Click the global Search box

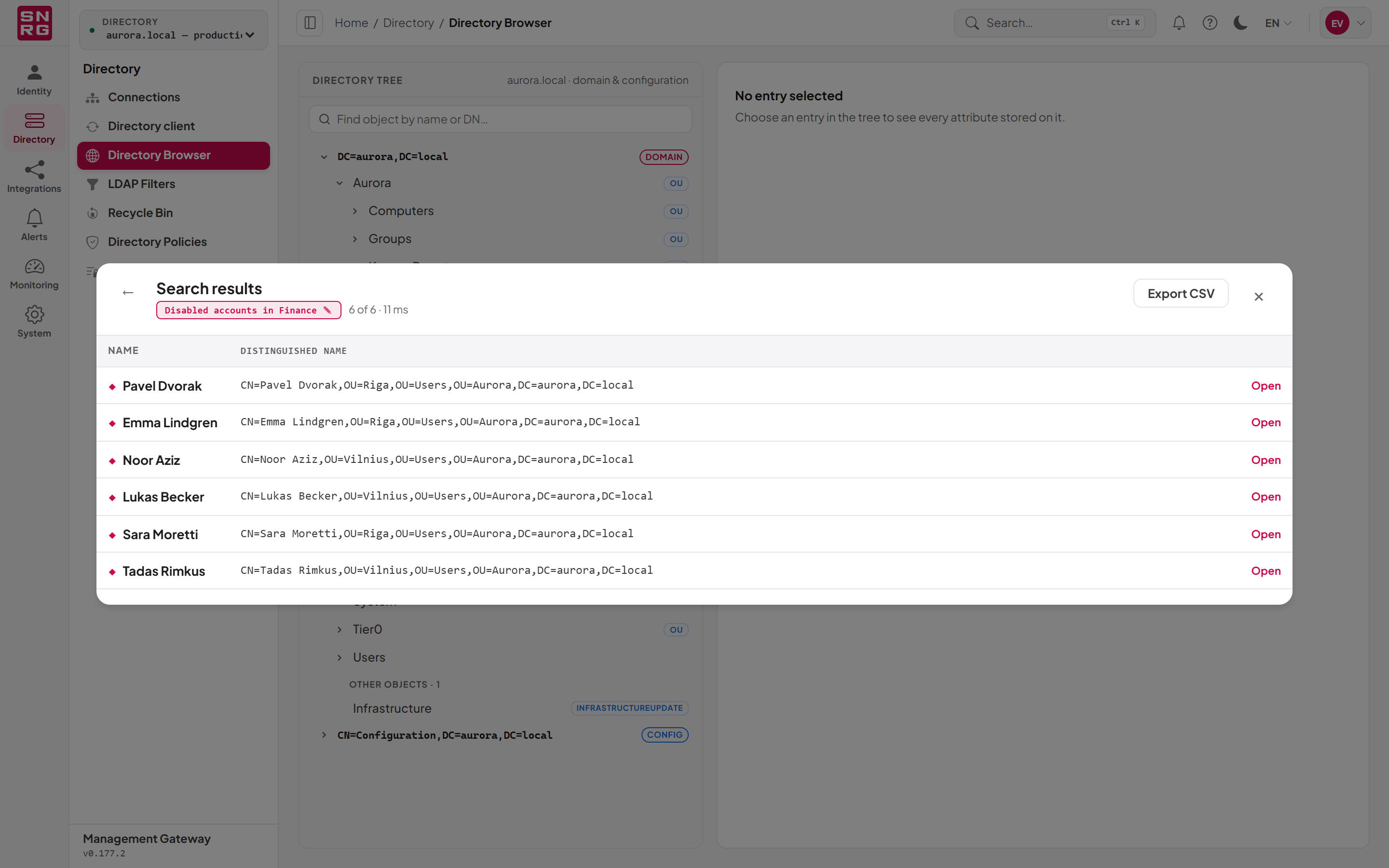[1055, 23]
